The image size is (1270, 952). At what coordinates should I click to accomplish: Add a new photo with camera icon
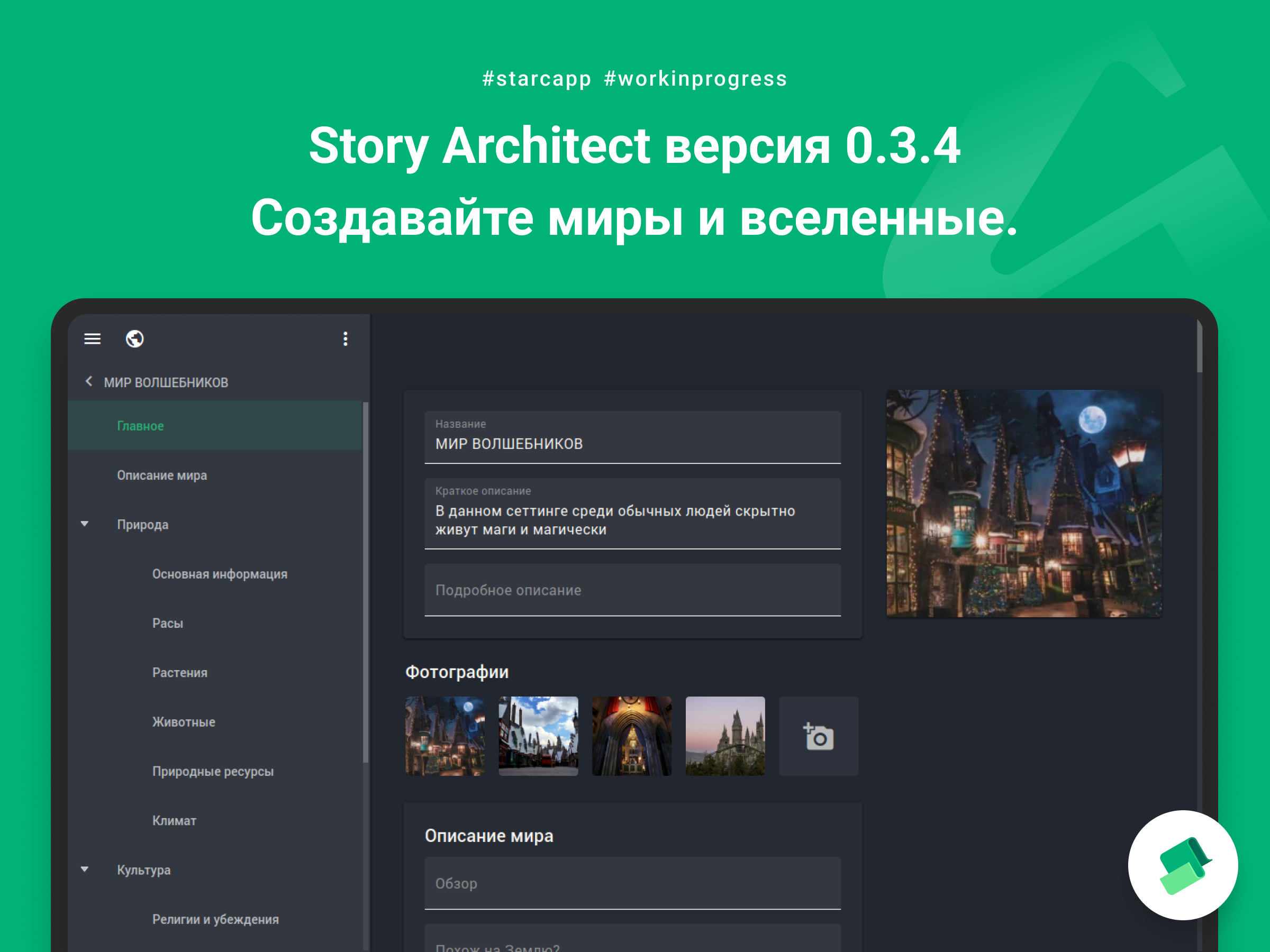click(x=819, y=736)
